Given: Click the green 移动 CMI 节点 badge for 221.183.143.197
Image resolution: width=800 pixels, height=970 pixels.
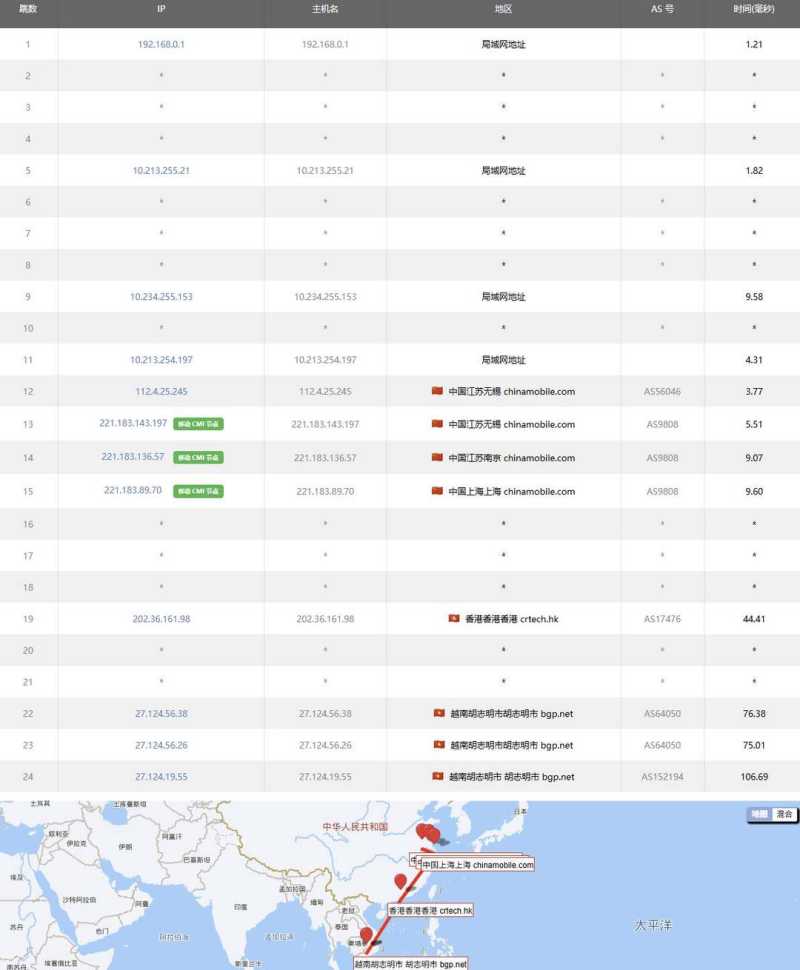Looking at the screenshot, I should pyautogui.click(x=198, y=424).
